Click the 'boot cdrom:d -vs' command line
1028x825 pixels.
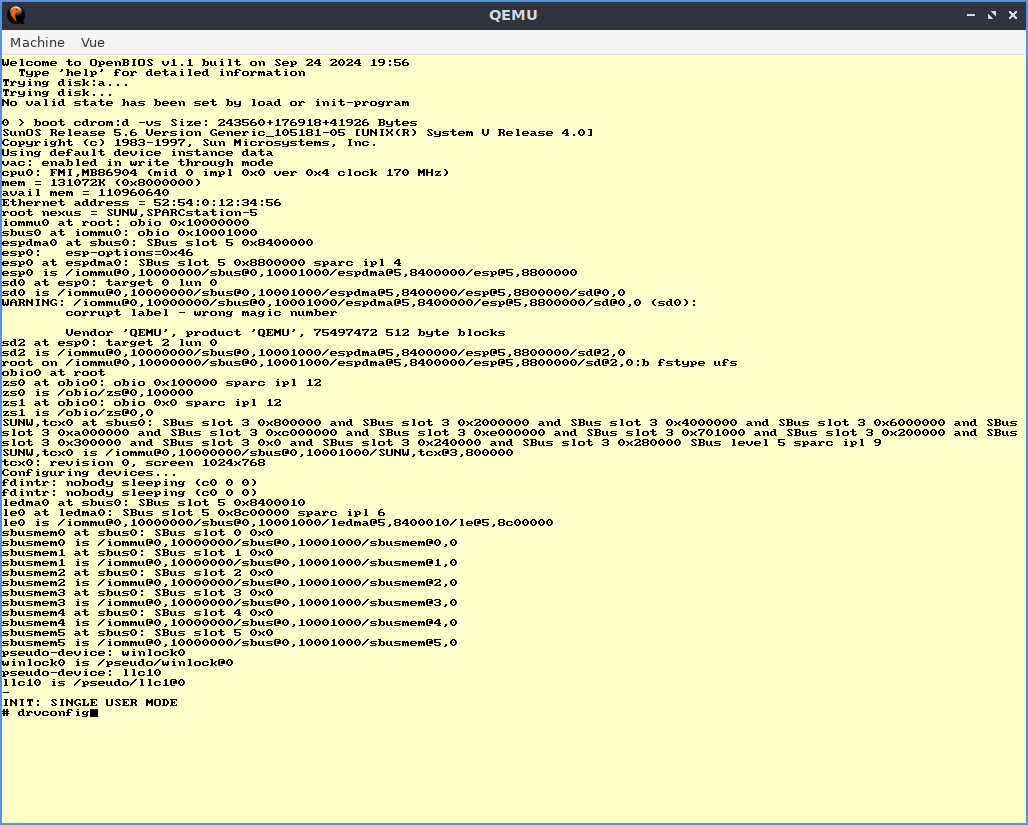click(210, 123)
